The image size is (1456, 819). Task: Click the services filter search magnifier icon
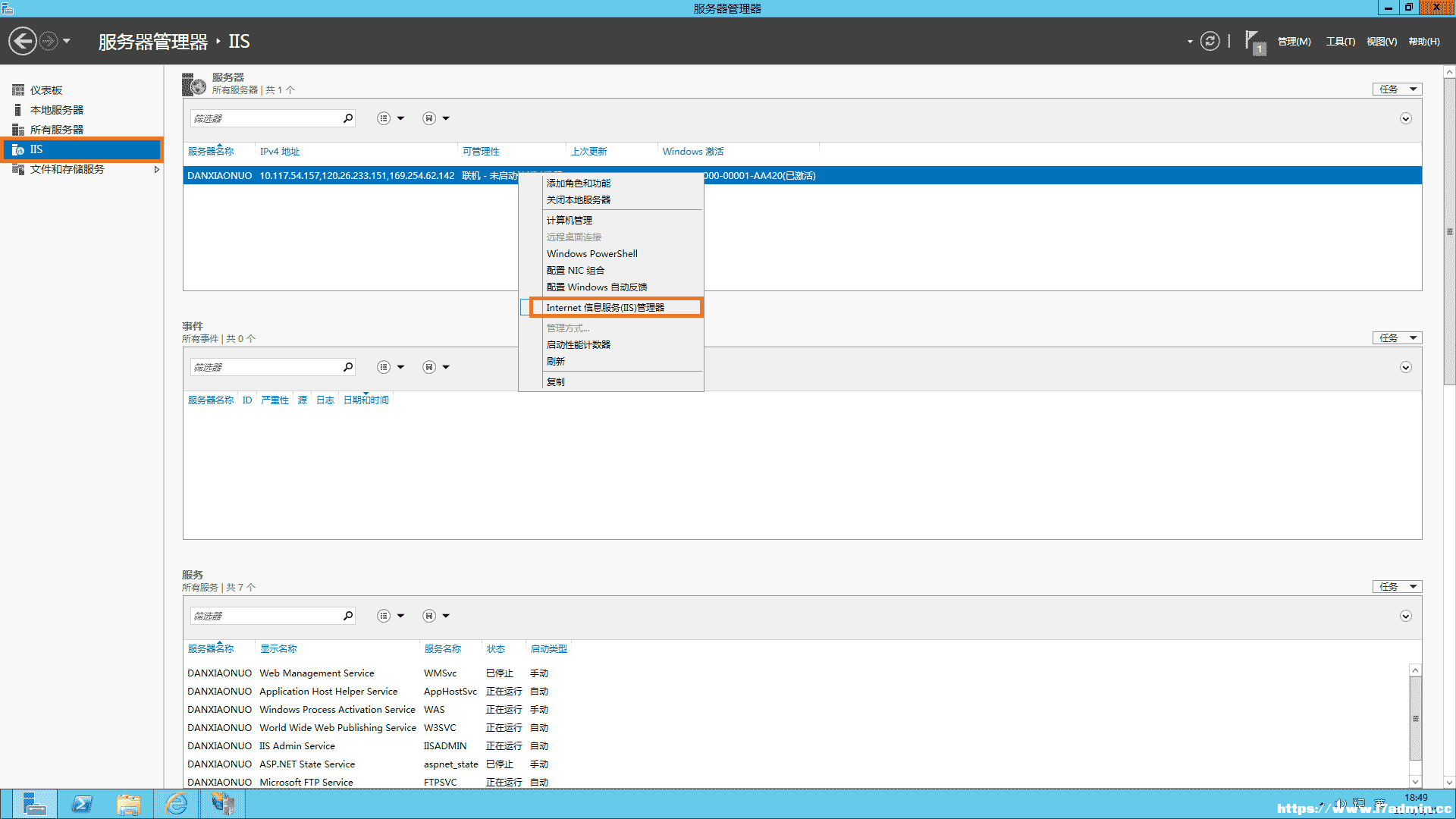tap(348, 616)
